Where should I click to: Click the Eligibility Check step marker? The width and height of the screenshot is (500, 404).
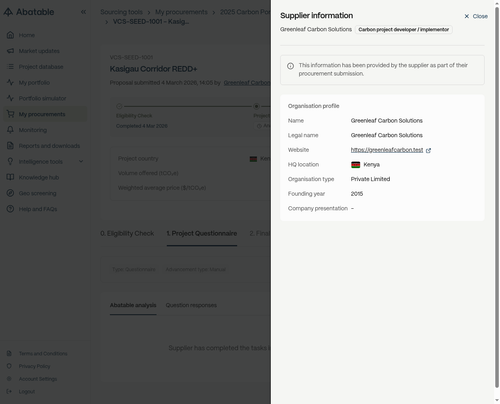coord(119,106)
